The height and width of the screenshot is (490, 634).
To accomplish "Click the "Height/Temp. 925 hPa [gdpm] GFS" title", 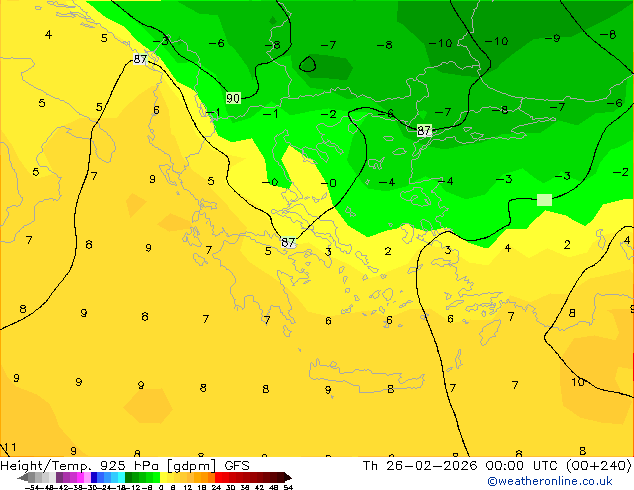I will coord(125,466).
